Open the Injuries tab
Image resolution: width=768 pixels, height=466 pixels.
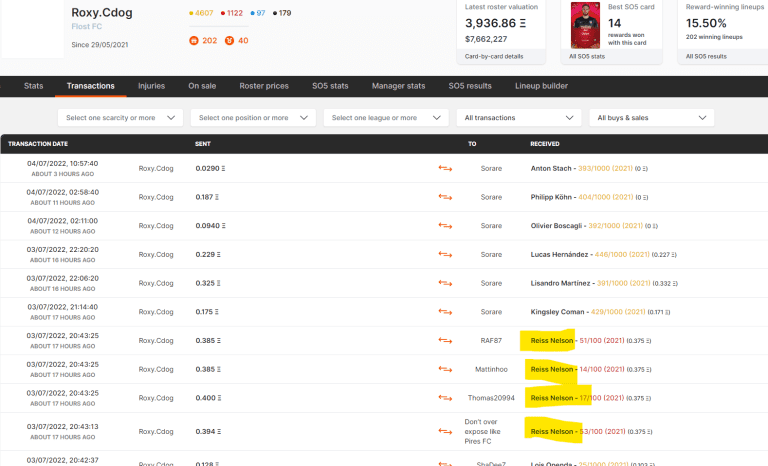[x=151, y=86]
